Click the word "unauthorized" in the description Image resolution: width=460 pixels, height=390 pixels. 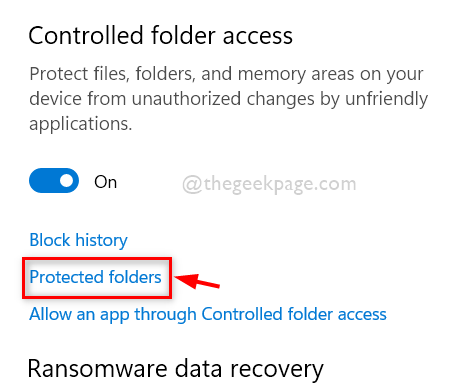[186, 99]
